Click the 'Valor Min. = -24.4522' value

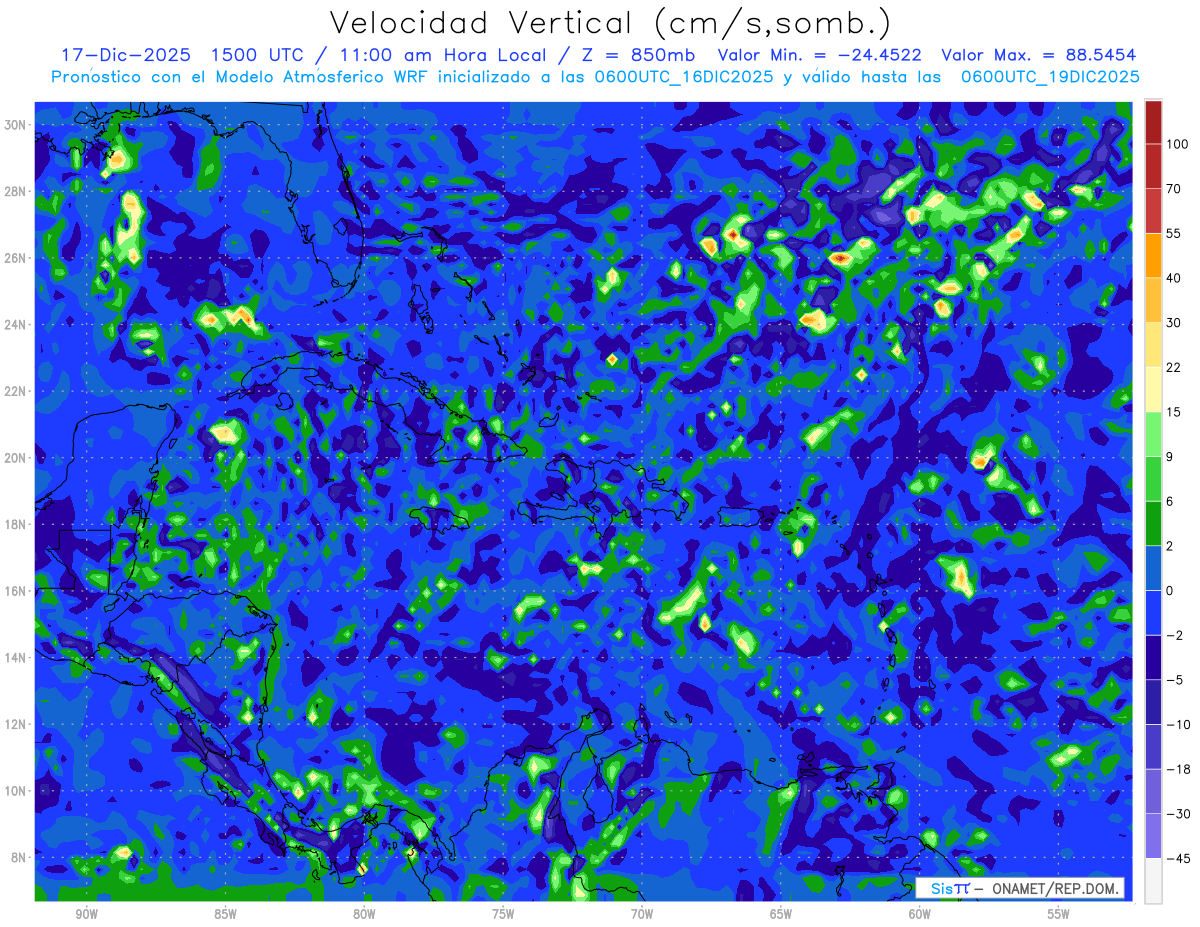[820, 55]
